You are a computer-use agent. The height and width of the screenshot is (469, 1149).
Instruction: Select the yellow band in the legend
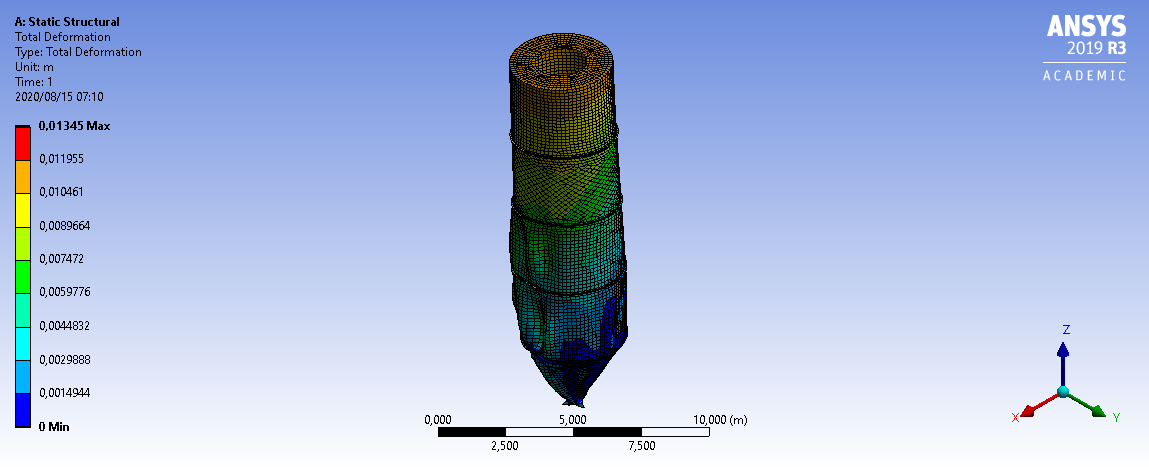pyautogui.click(x=23, y=209)
